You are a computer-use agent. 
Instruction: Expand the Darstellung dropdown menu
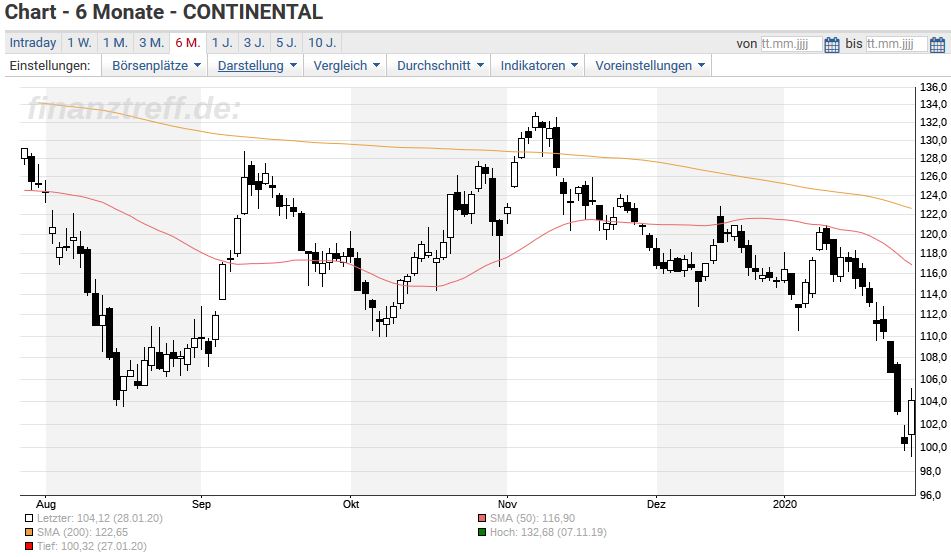pos(257,66)
